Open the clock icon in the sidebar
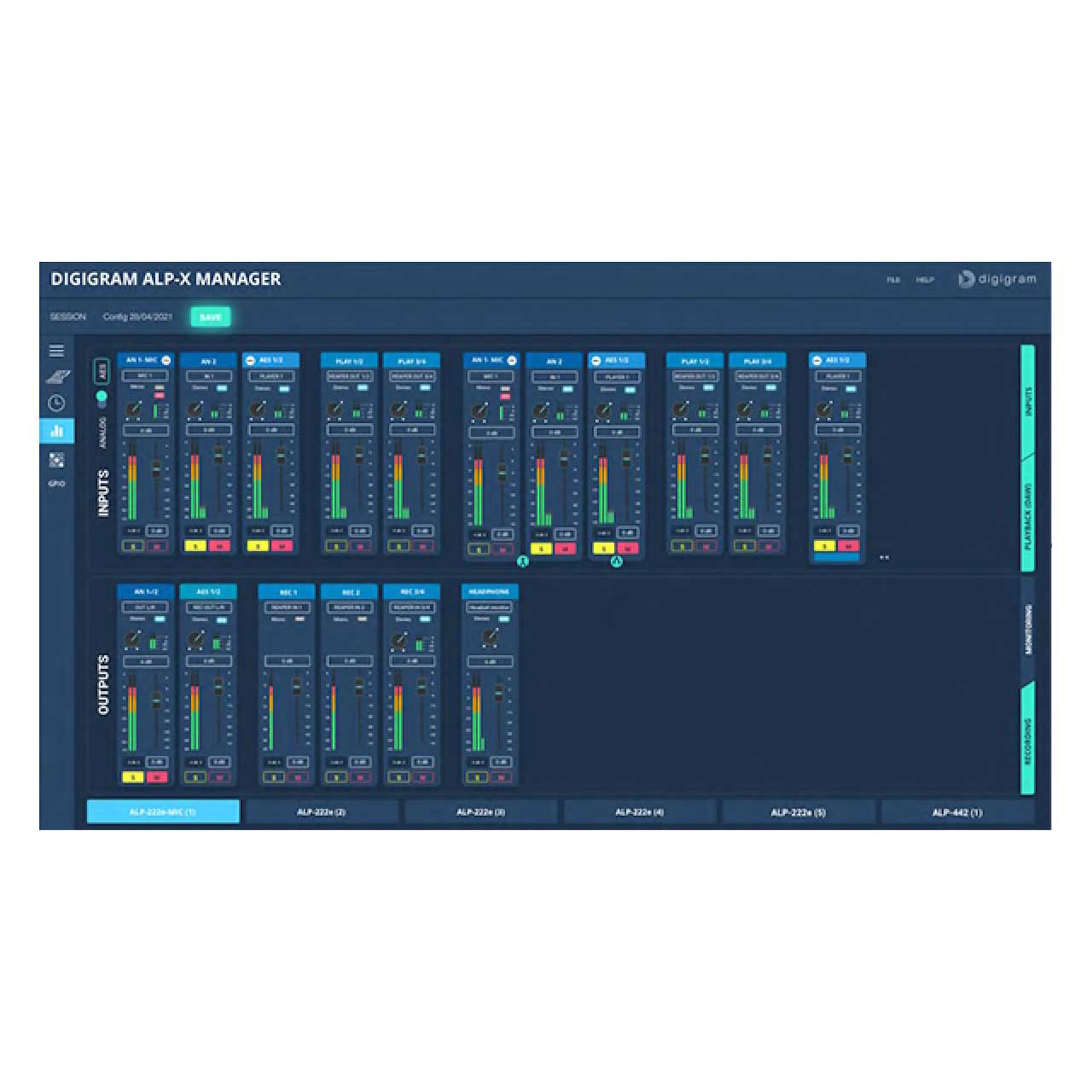This screenshot has height=1092, width=1092. (x=56, y=404)
